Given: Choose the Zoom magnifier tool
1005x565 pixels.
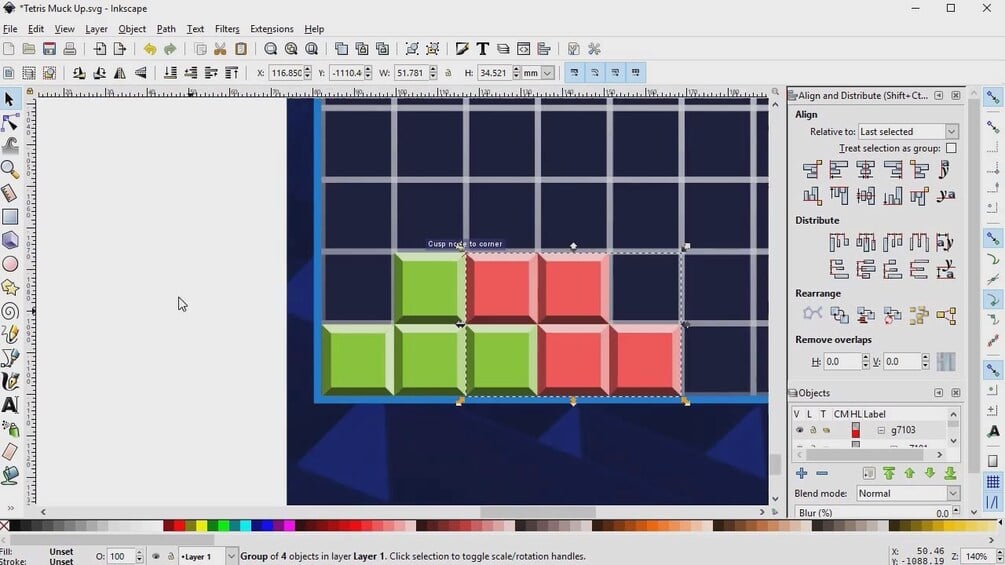Looking at the screenshot, I should pos(10,169).
